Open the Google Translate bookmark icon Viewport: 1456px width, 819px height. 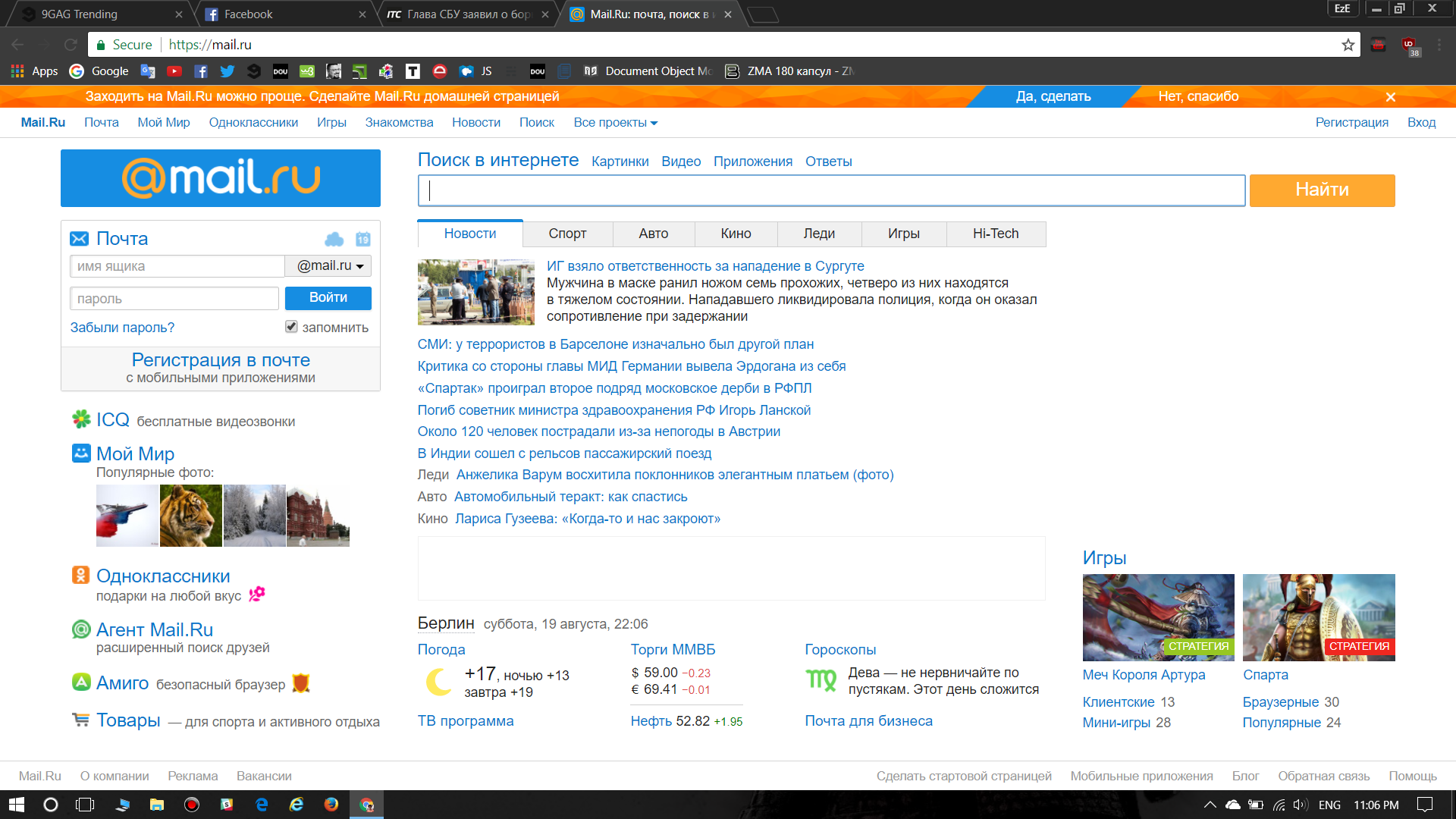[148, 71]
